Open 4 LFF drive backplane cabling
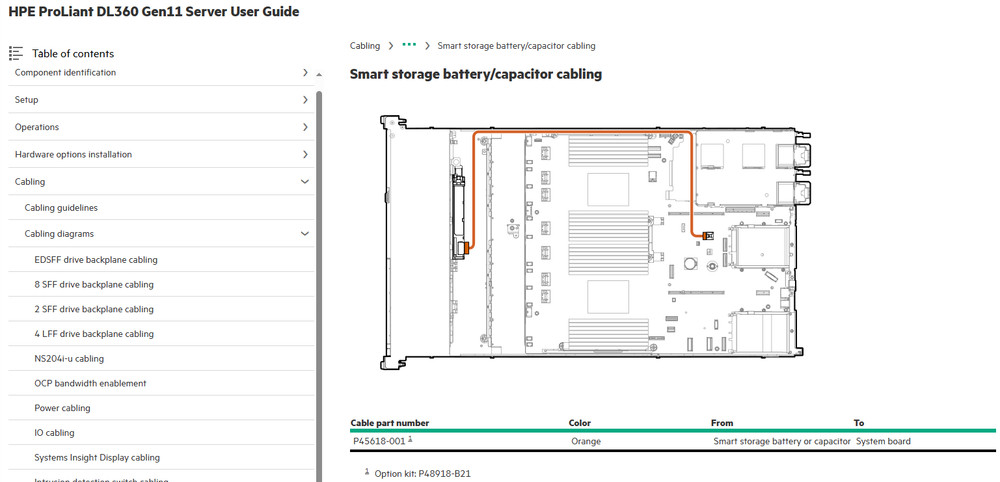This screenshot has height=482, width=1000. click(x=94, y=334)
